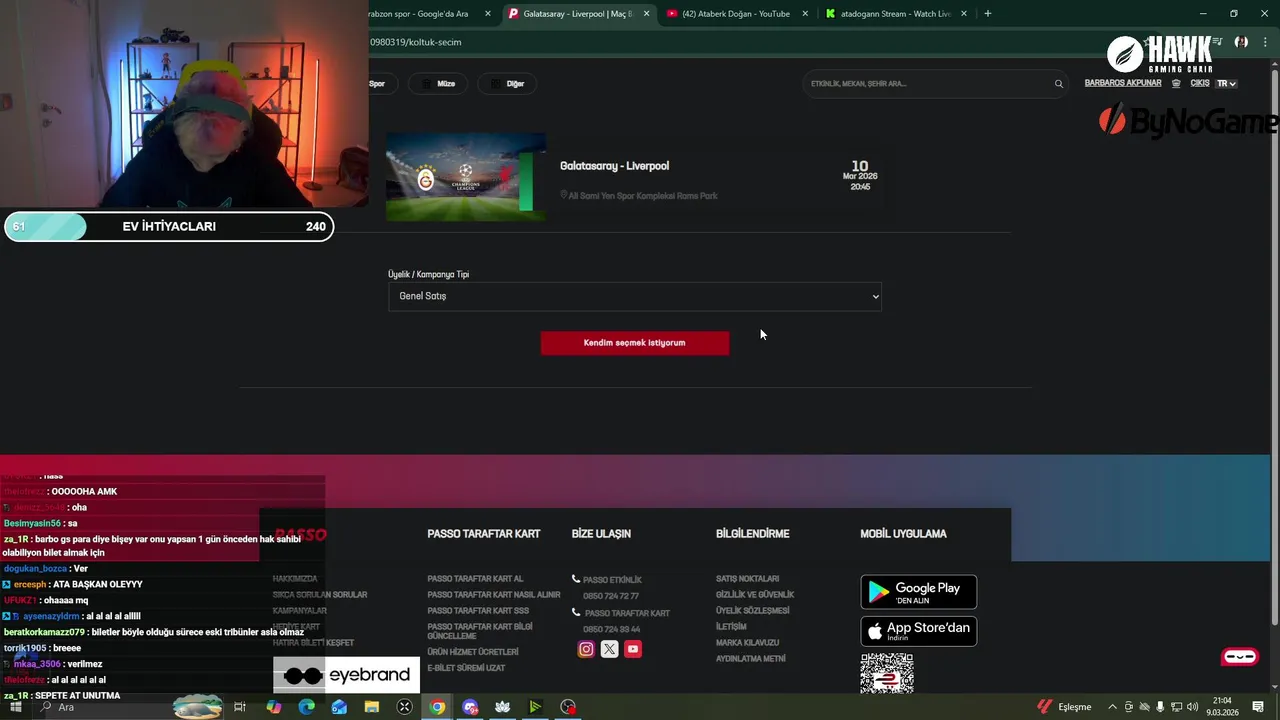Image resolution: width=1280 pixels, height=720 pixels.
Task: Select the Diğer category chip
Action: (508, 84)
